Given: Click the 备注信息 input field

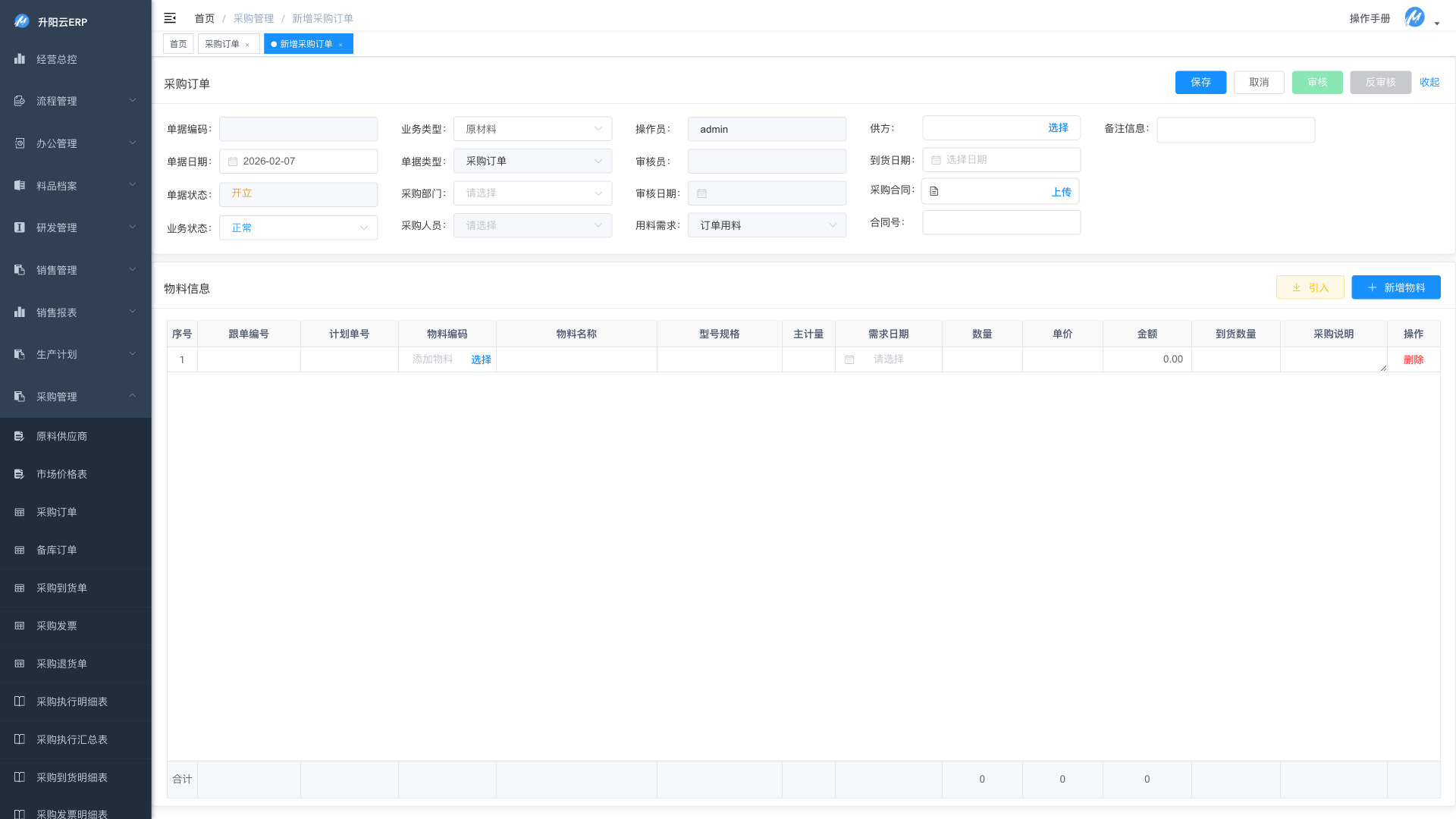Looking at the screenshot, I should 1235,130.
